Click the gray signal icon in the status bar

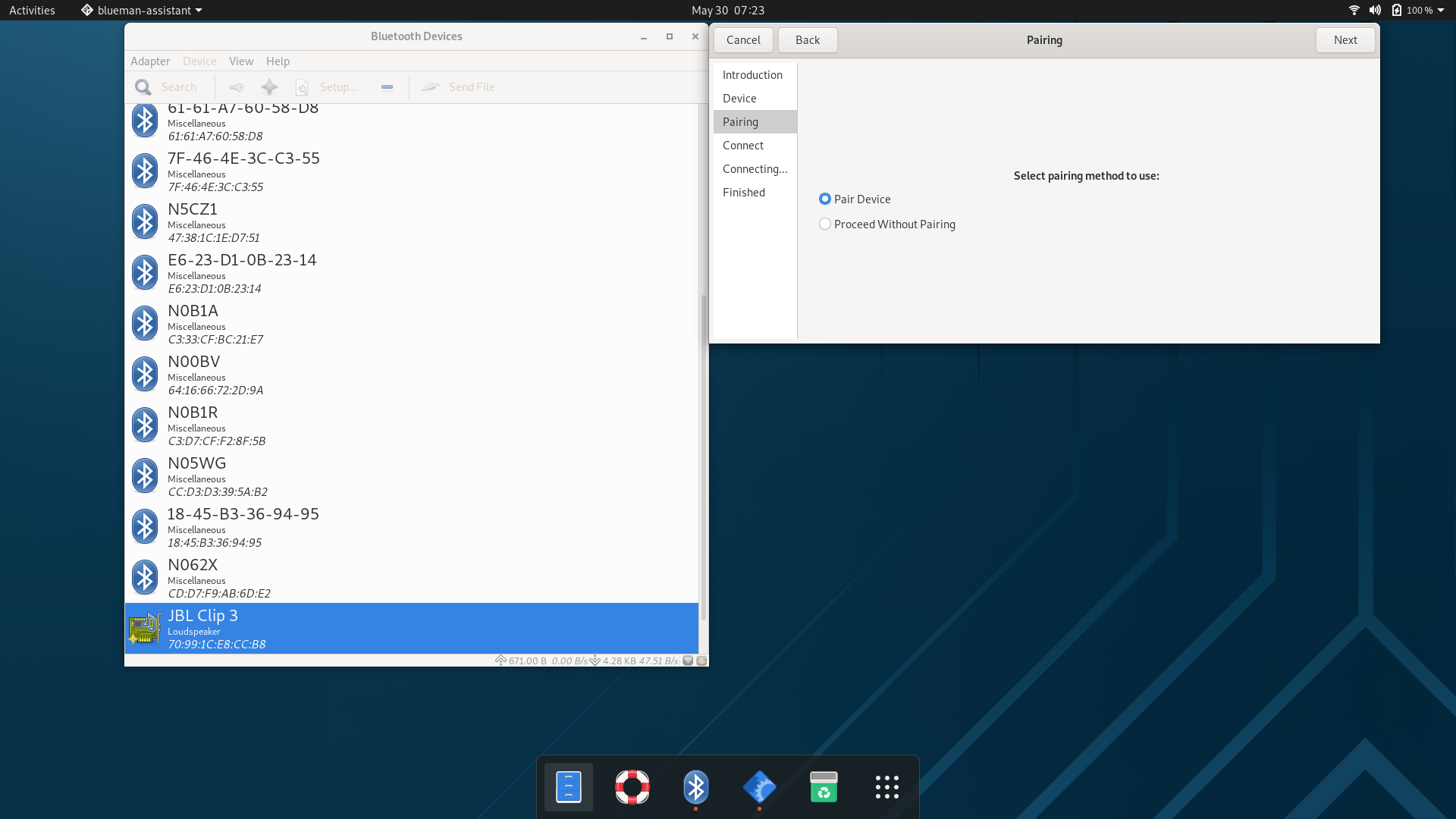[688, 661]
